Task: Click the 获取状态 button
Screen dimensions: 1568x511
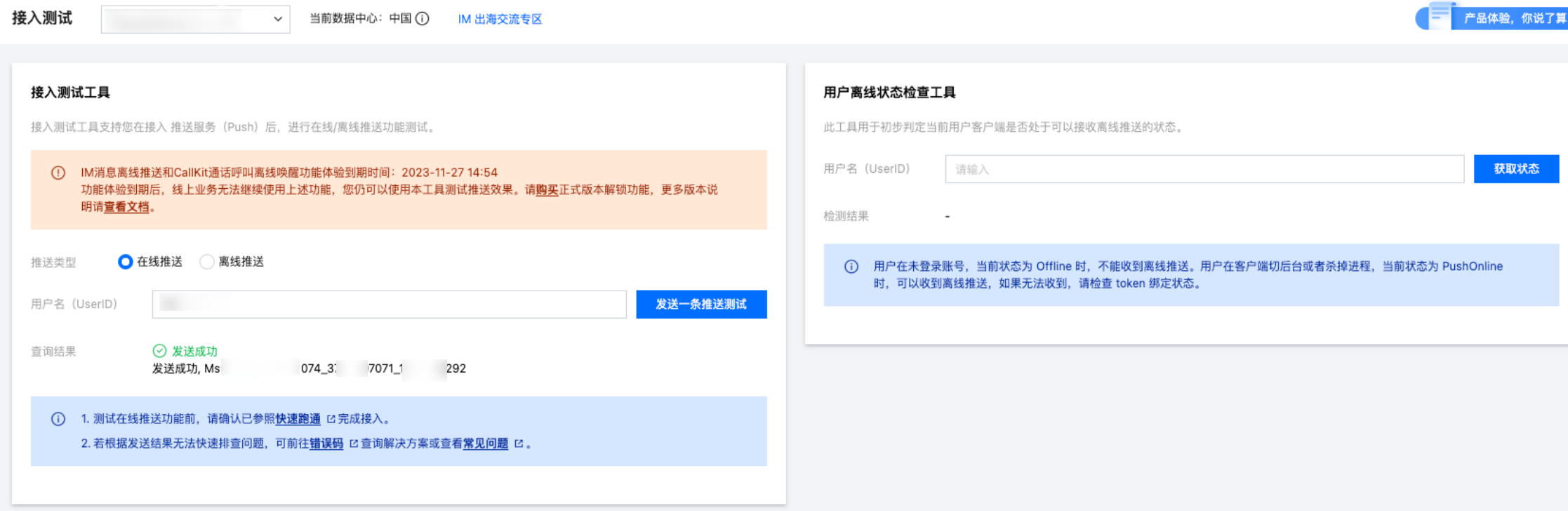Action: 1516,169
